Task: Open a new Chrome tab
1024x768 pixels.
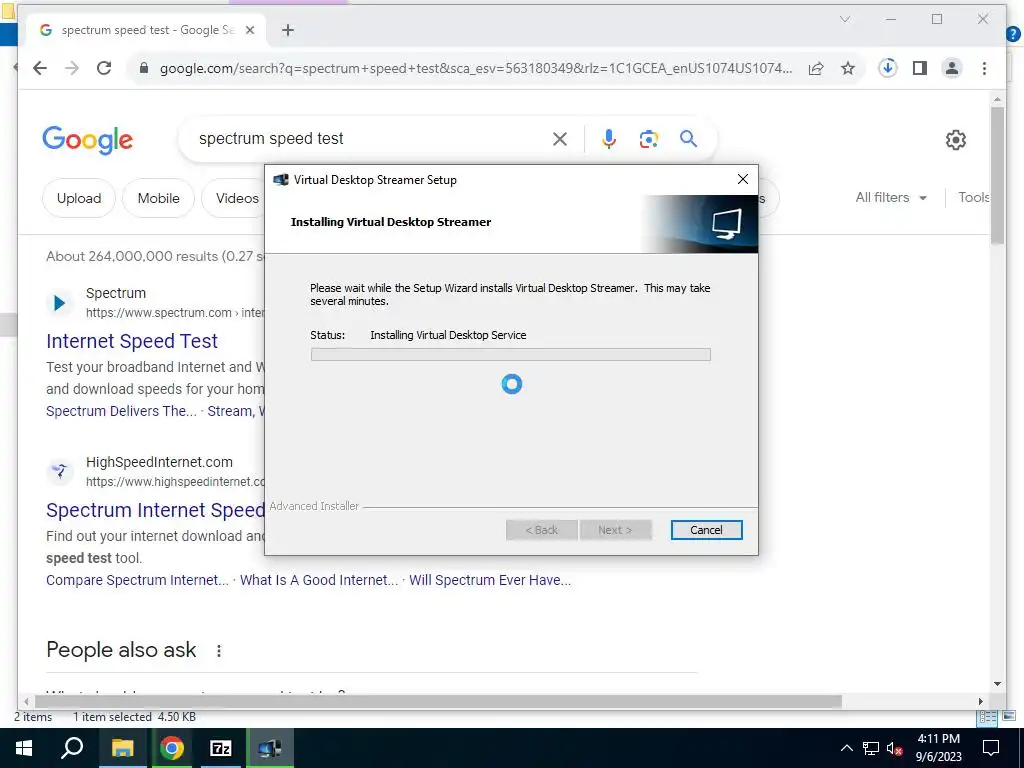Action: (x=288, y=30)
